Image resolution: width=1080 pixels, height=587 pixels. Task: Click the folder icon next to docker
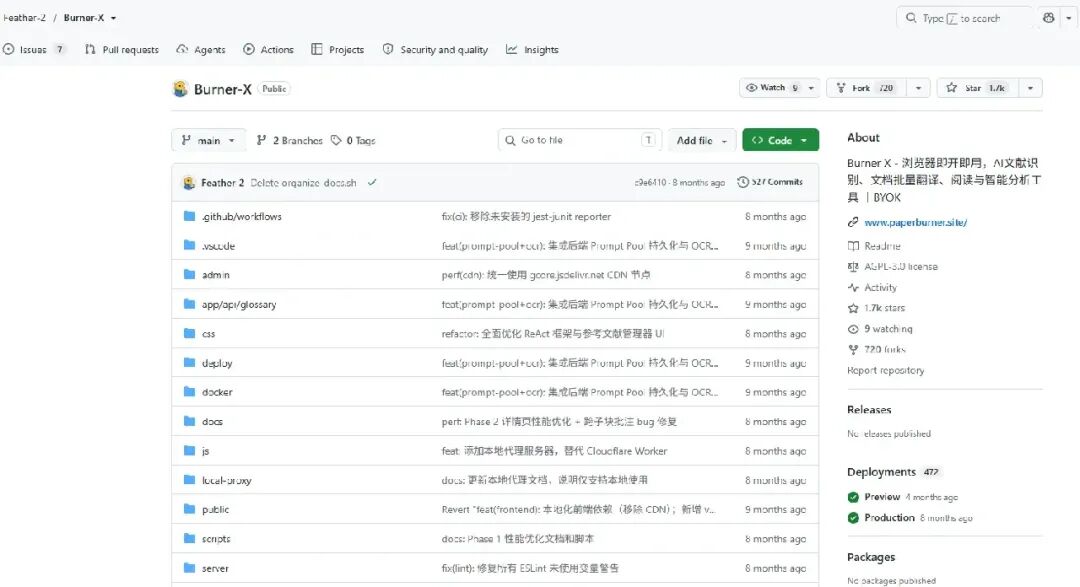coord(189,392)
